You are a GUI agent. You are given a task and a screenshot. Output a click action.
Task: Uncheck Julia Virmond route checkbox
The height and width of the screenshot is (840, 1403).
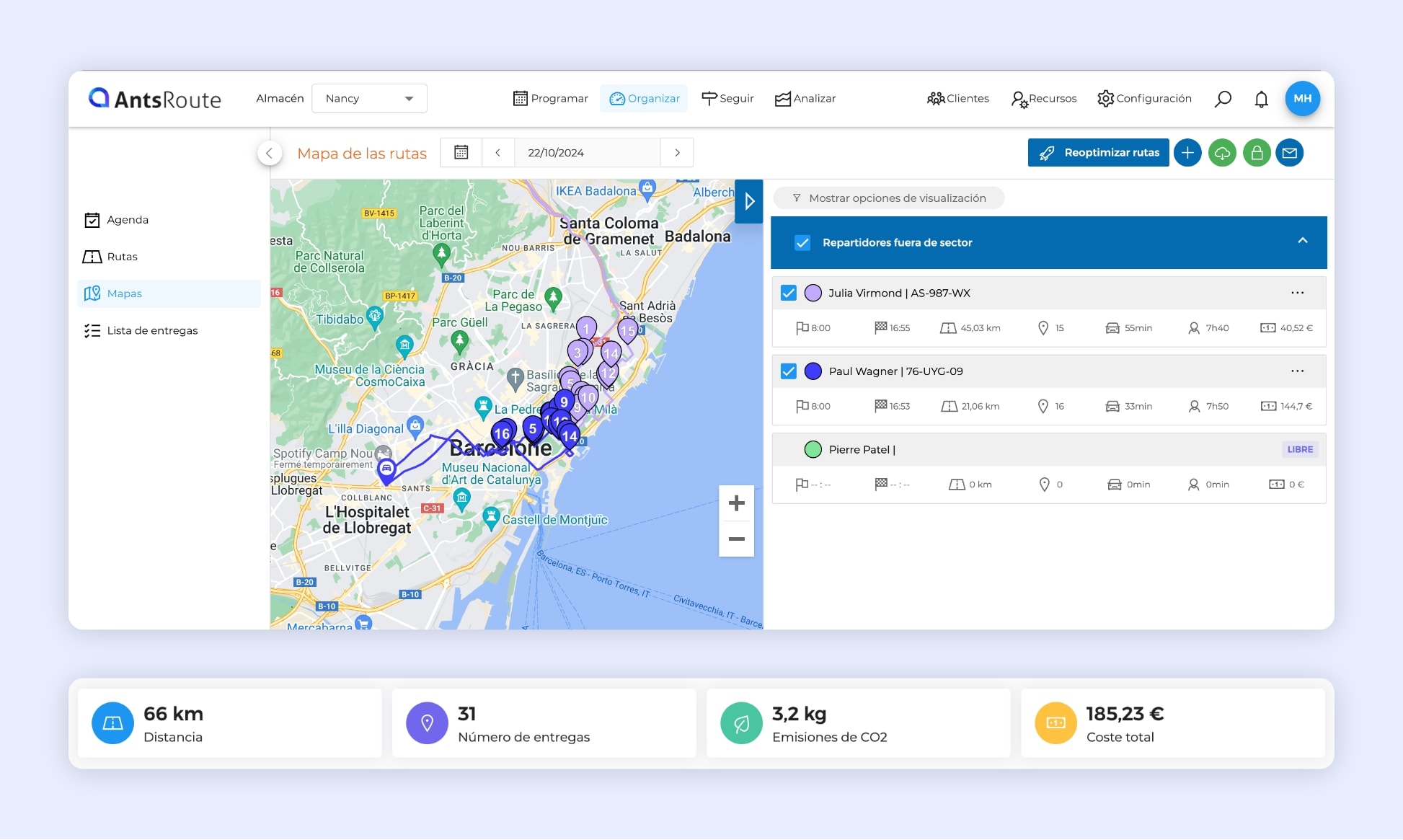[789, 293]
